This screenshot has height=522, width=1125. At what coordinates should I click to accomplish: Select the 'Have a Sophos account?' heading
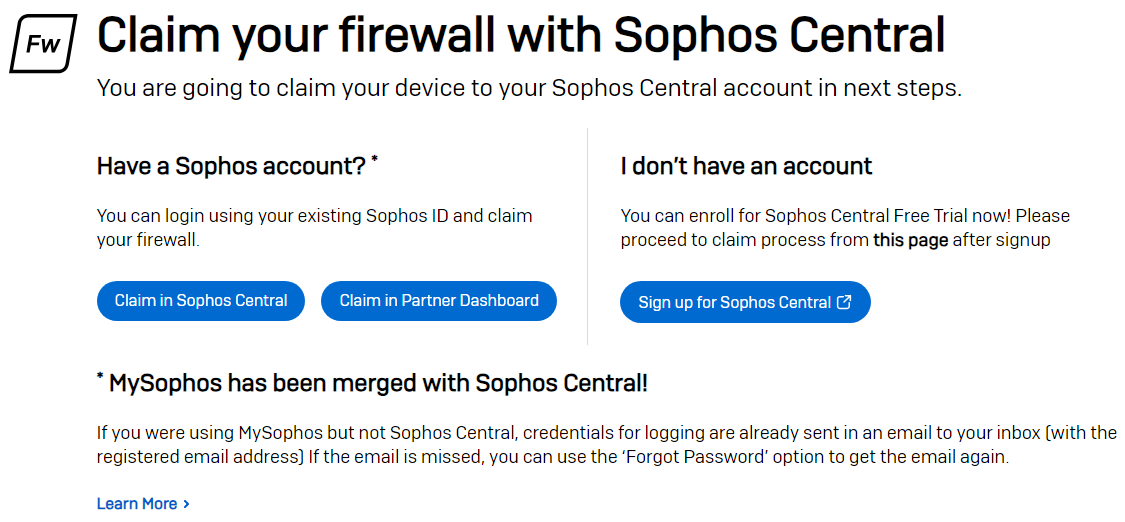tap(231, 166)
